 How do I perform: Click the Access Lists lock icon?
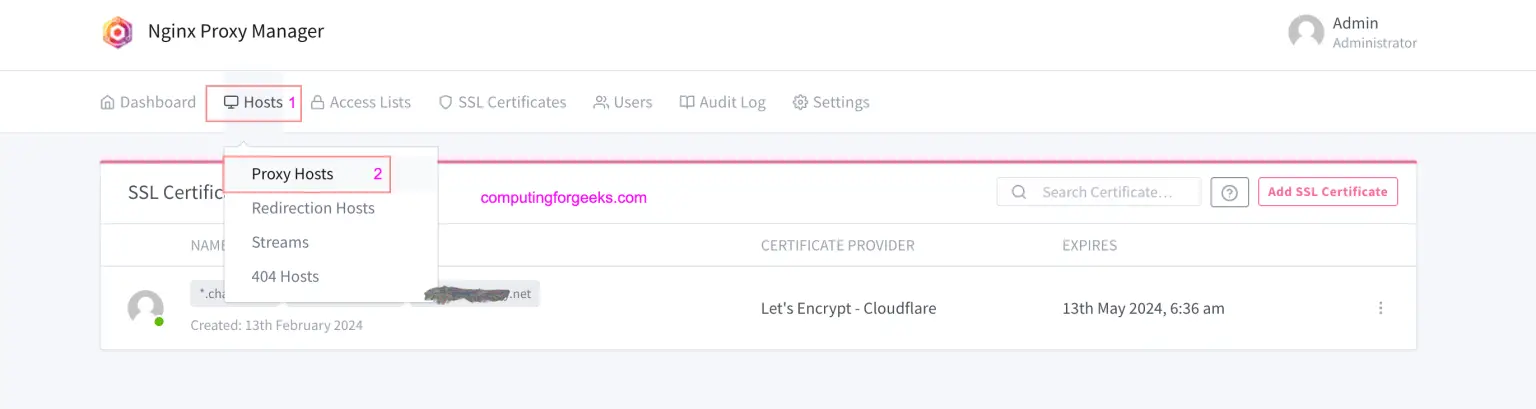[x=317, y=102]
